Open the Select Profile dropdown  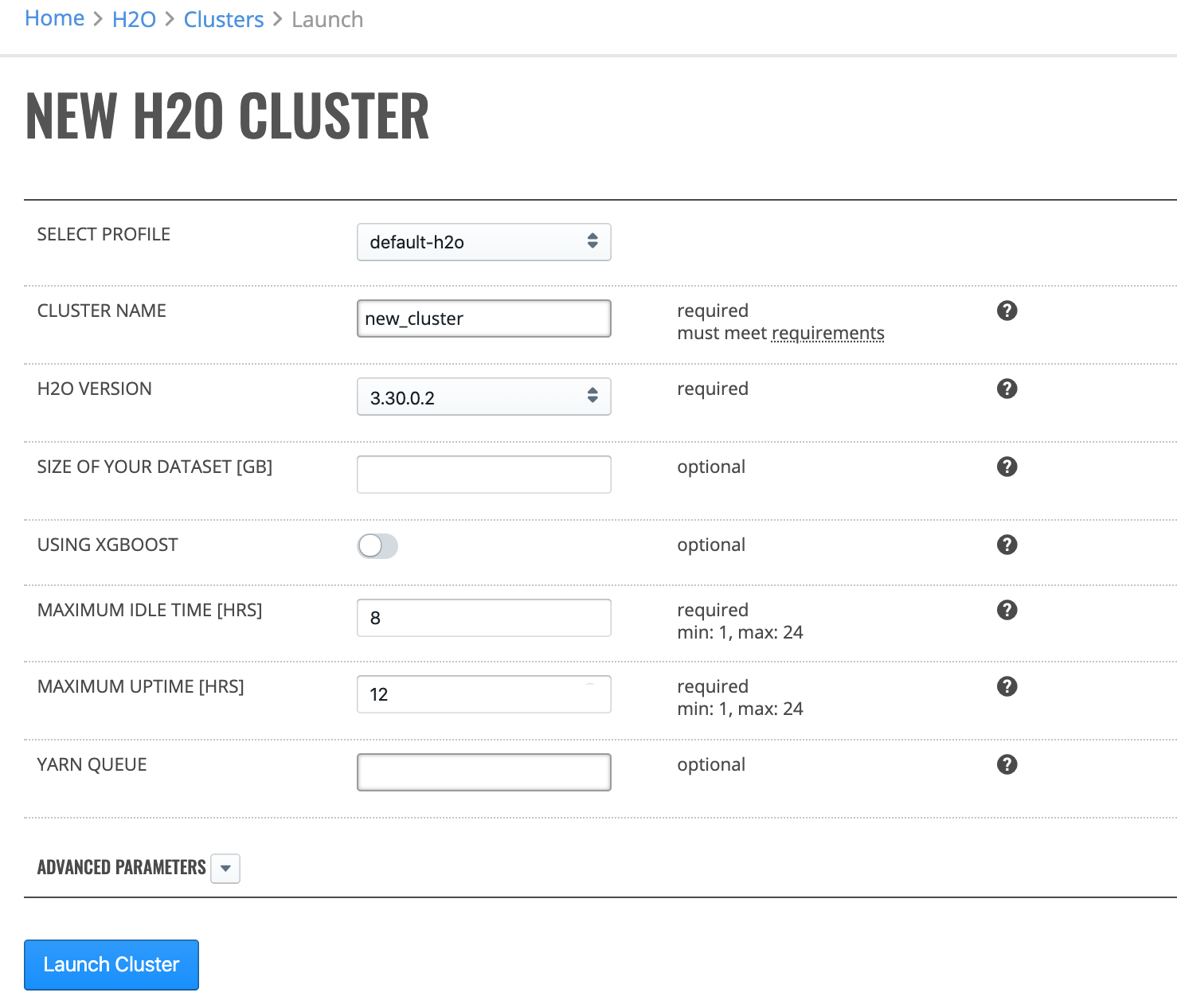(484, 242)
